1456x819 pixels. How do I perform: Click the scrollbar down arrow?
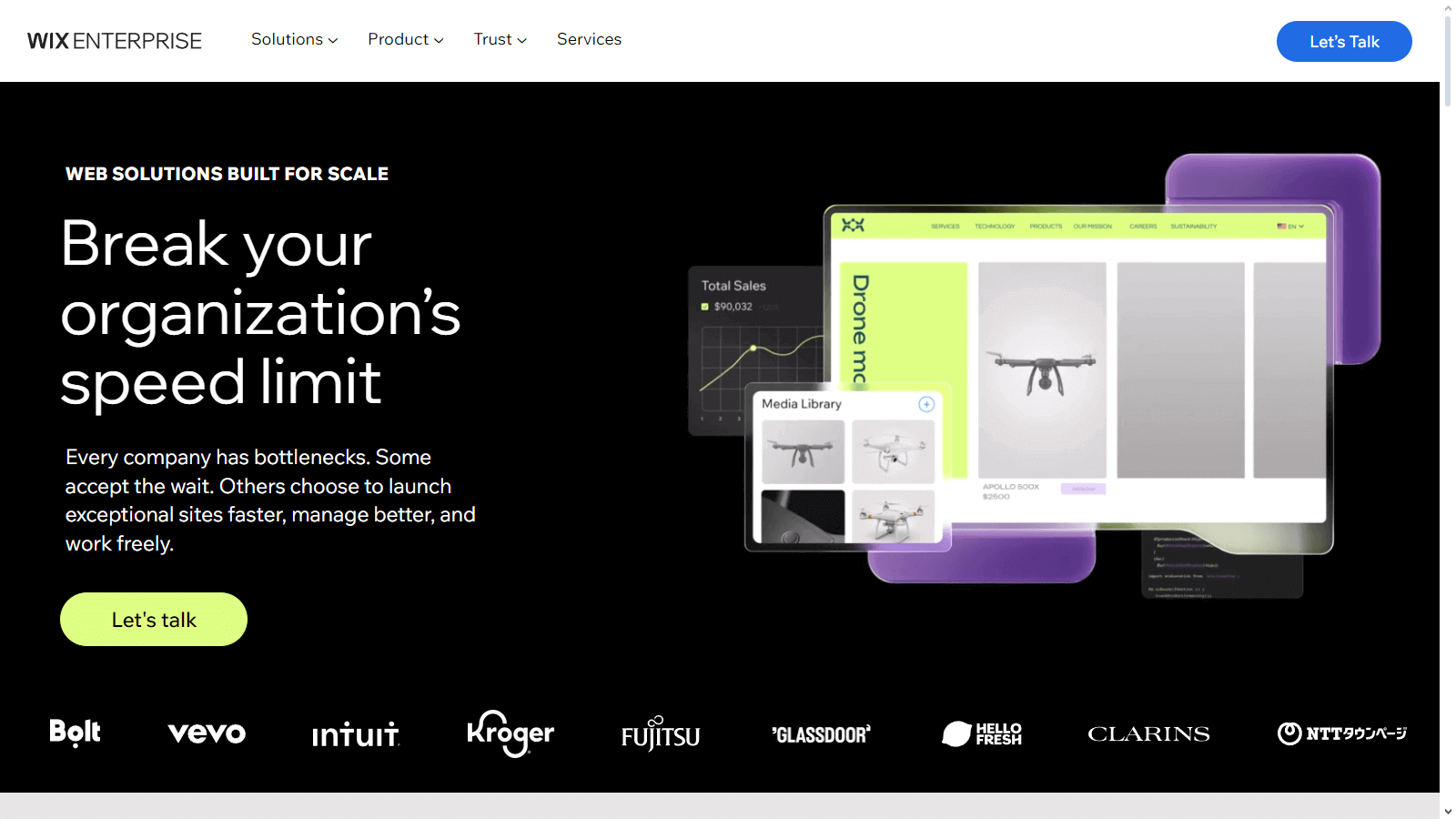tap(1448, 811)
